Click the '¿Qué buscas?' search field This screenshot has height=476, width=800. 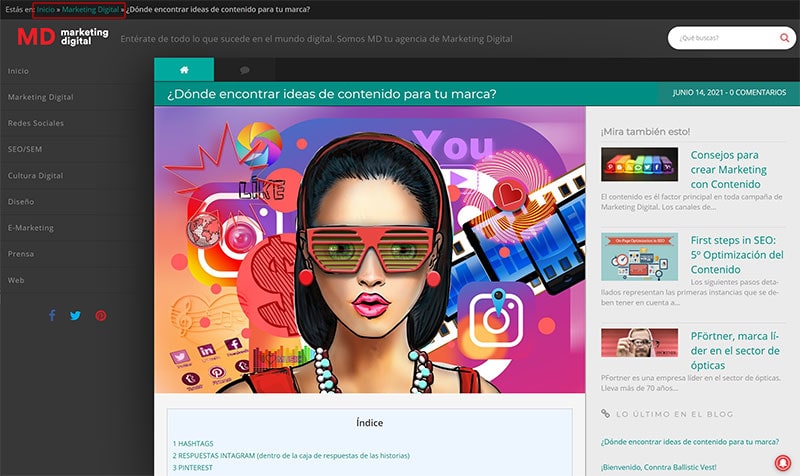point(724,38)
